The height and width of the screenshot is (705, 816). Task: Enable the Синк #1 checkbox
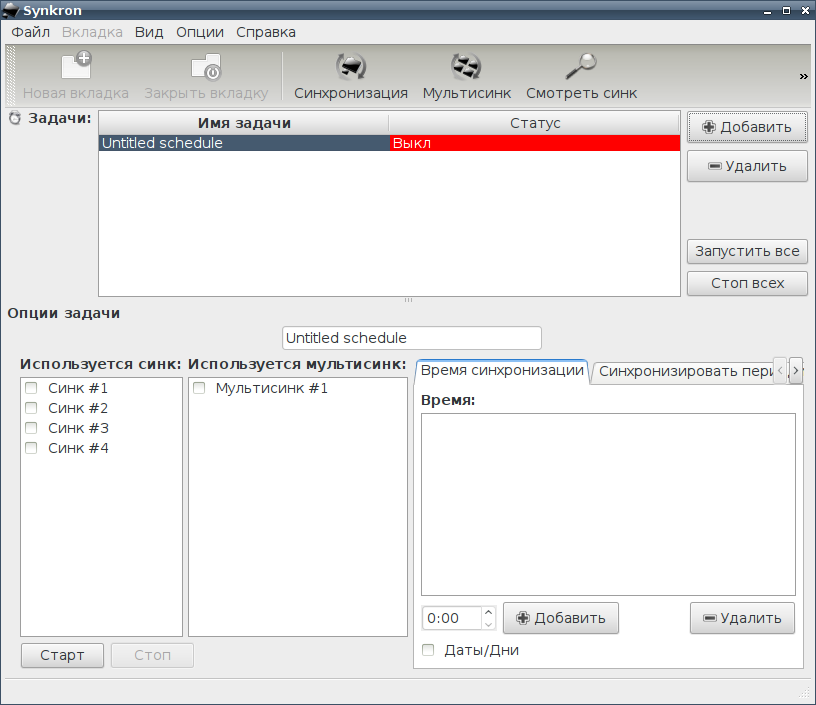coord(31,388)
